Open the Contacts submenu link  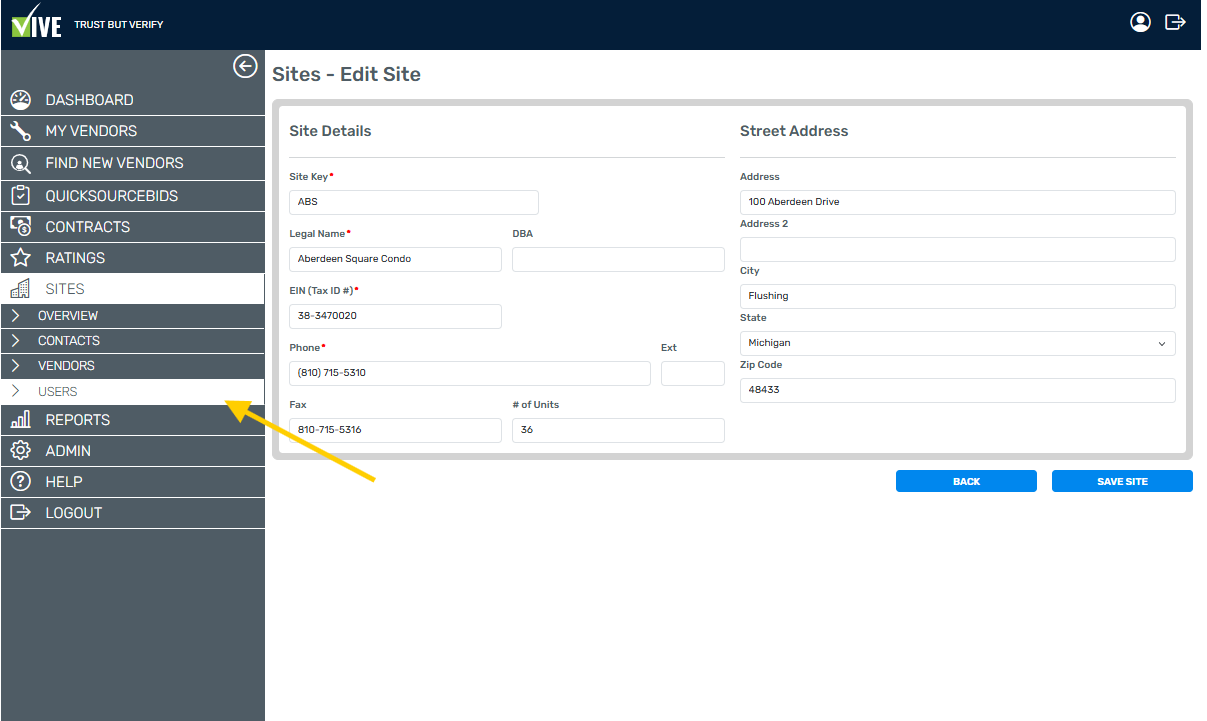132,341
